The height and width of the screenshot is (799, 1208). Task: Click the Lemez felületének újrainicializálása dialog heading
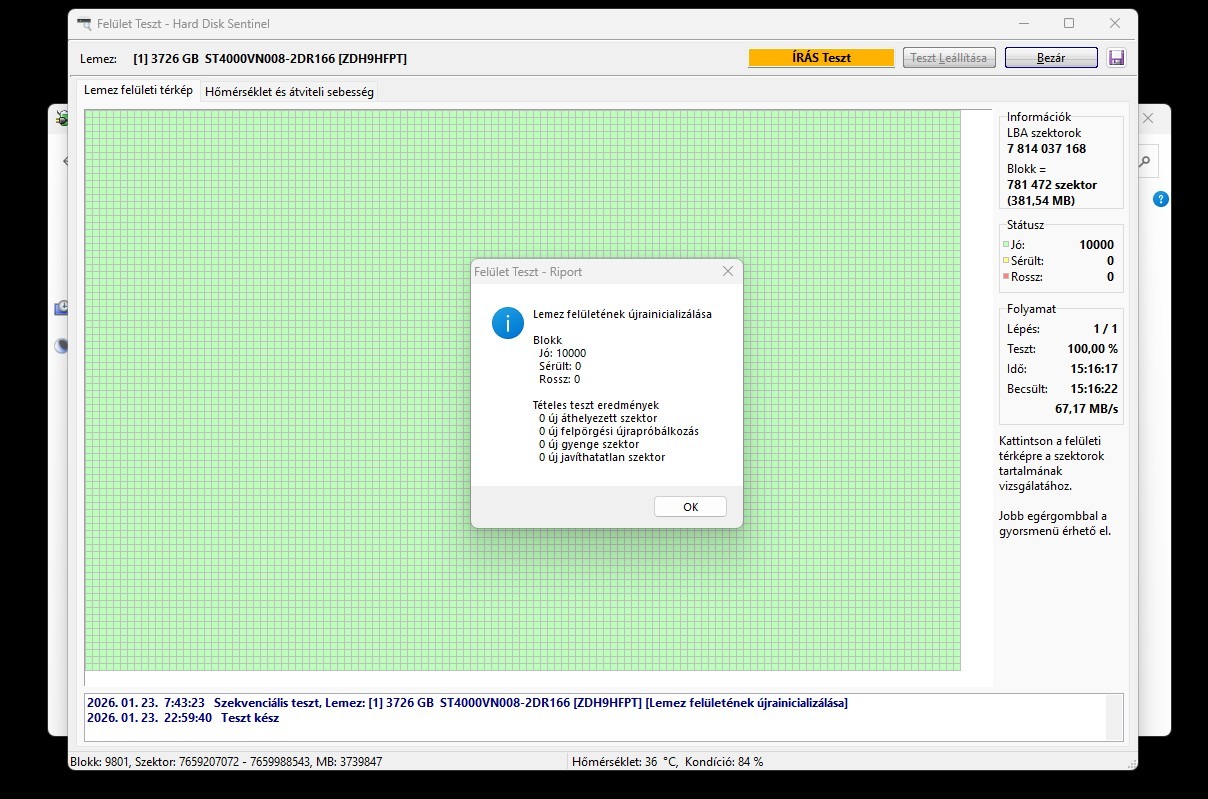[x=622, y=314]
